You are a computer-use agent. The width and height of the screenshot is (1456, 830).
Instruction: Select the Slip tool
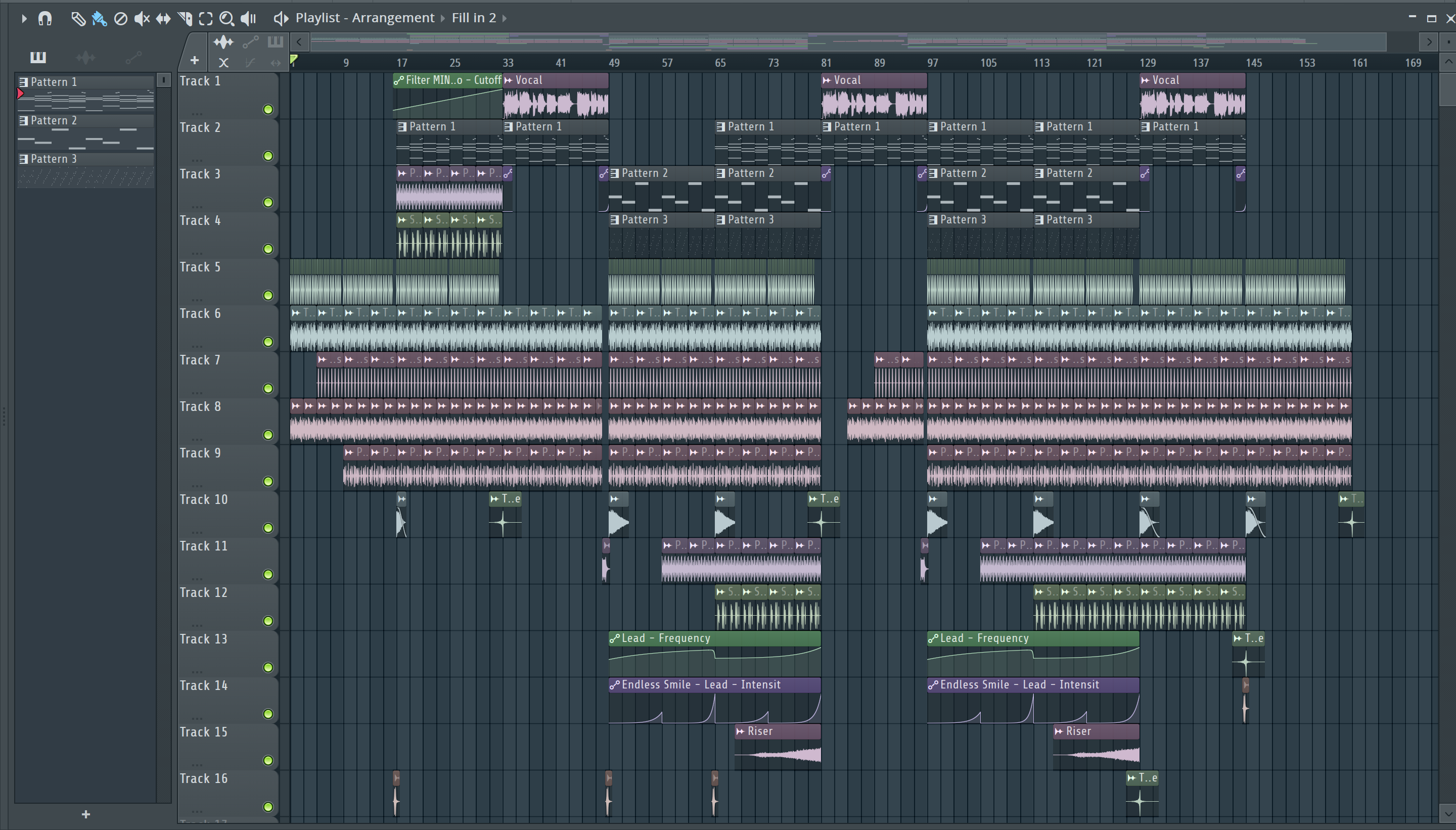click(x=163, y=19)
